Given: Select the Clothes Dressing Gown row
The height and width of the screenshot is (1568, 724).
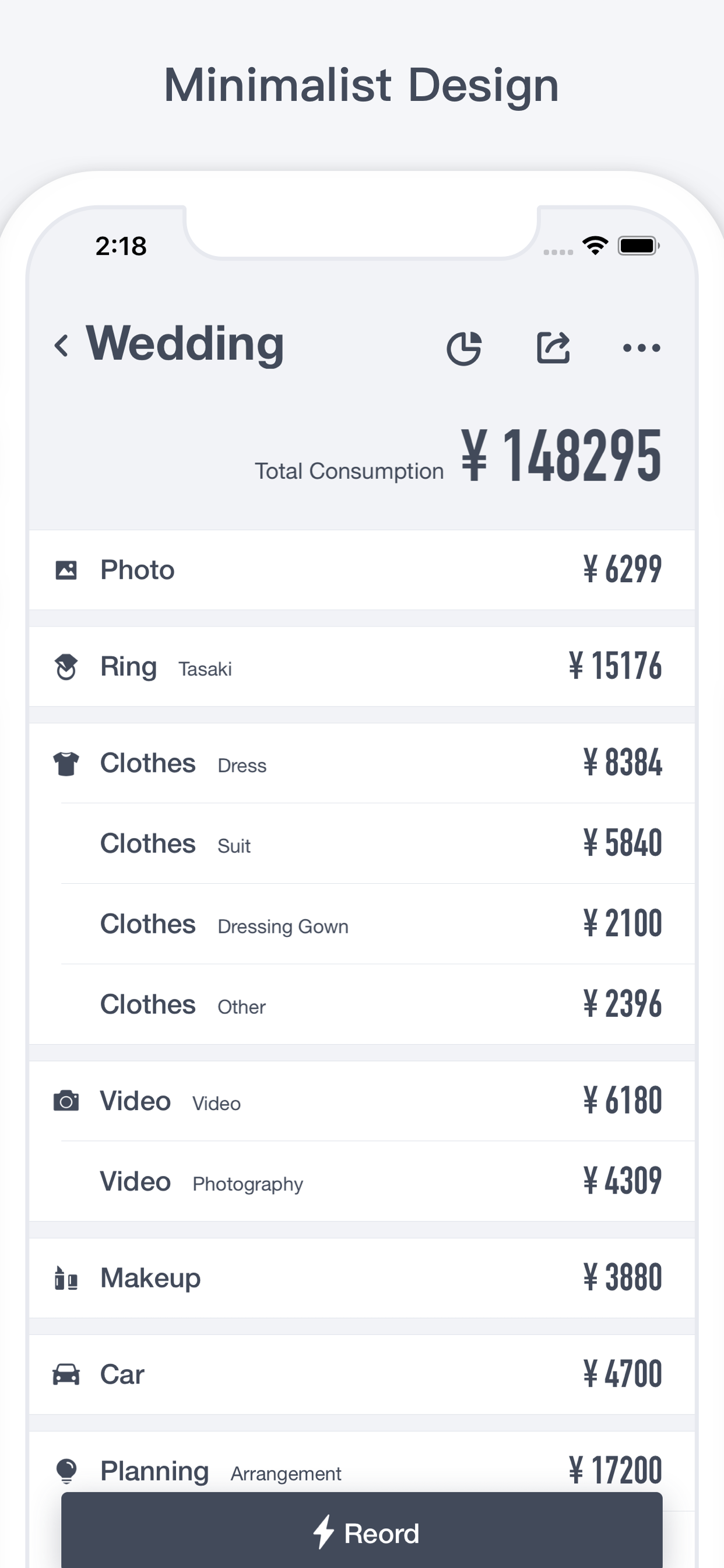Looking at the screenshot, I should (362, 924).
